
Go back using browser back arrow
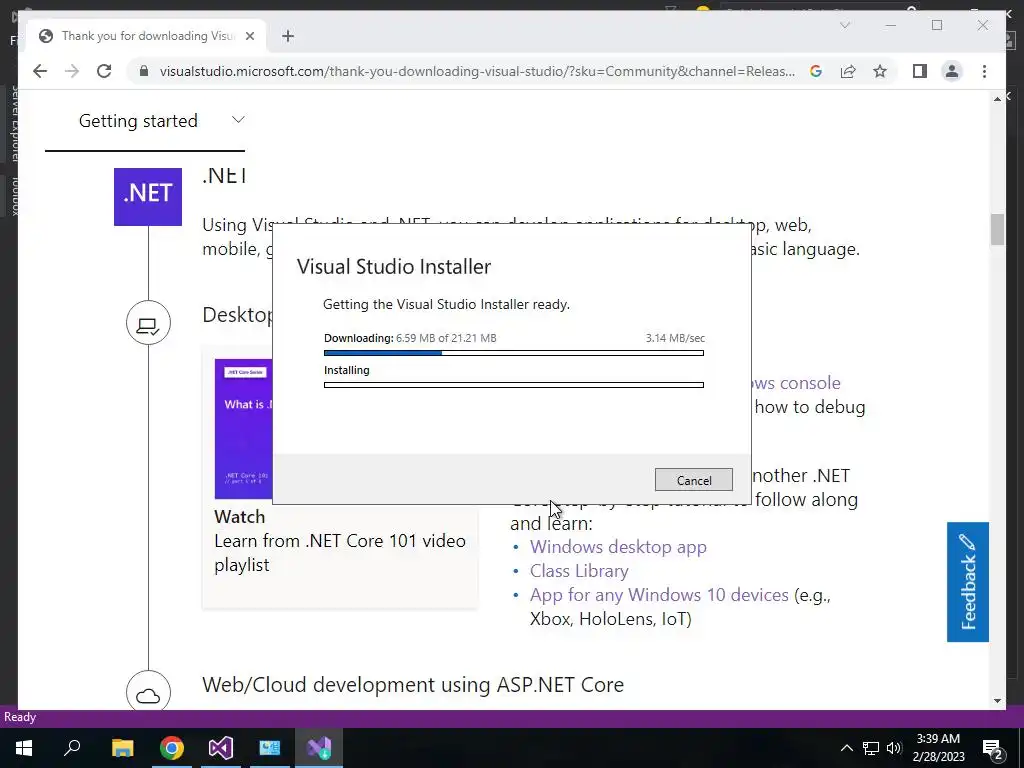click(40, 71)
